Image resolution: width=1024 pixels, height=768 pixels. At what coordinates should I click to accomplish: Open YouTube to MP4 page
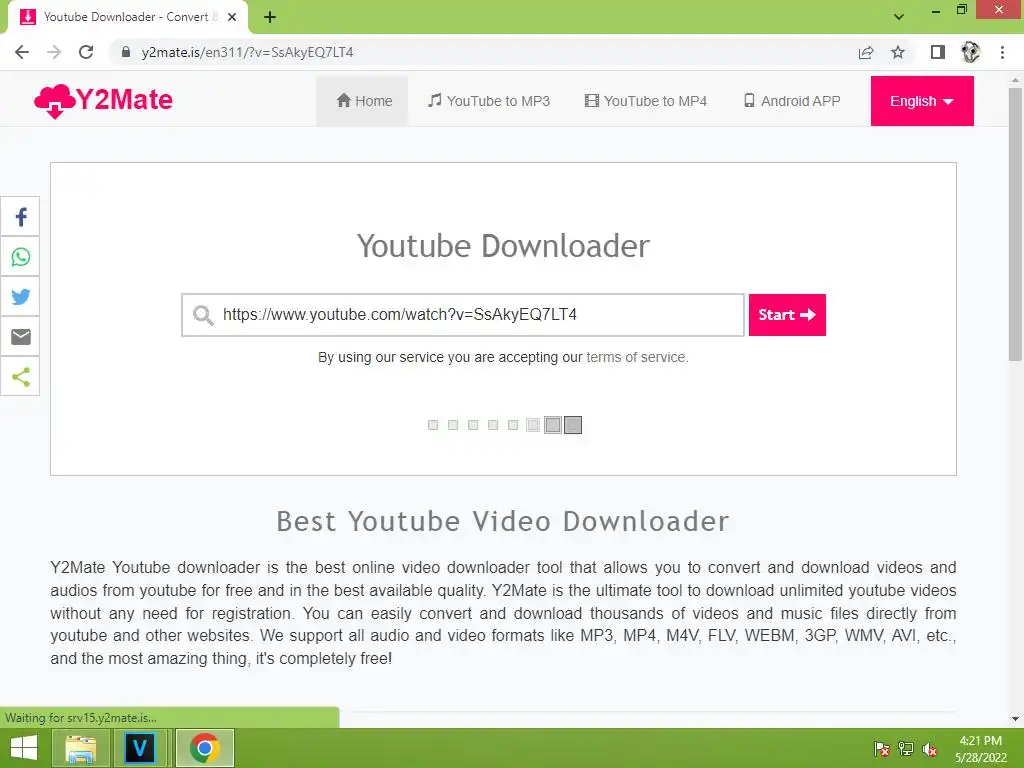[646, 101]
